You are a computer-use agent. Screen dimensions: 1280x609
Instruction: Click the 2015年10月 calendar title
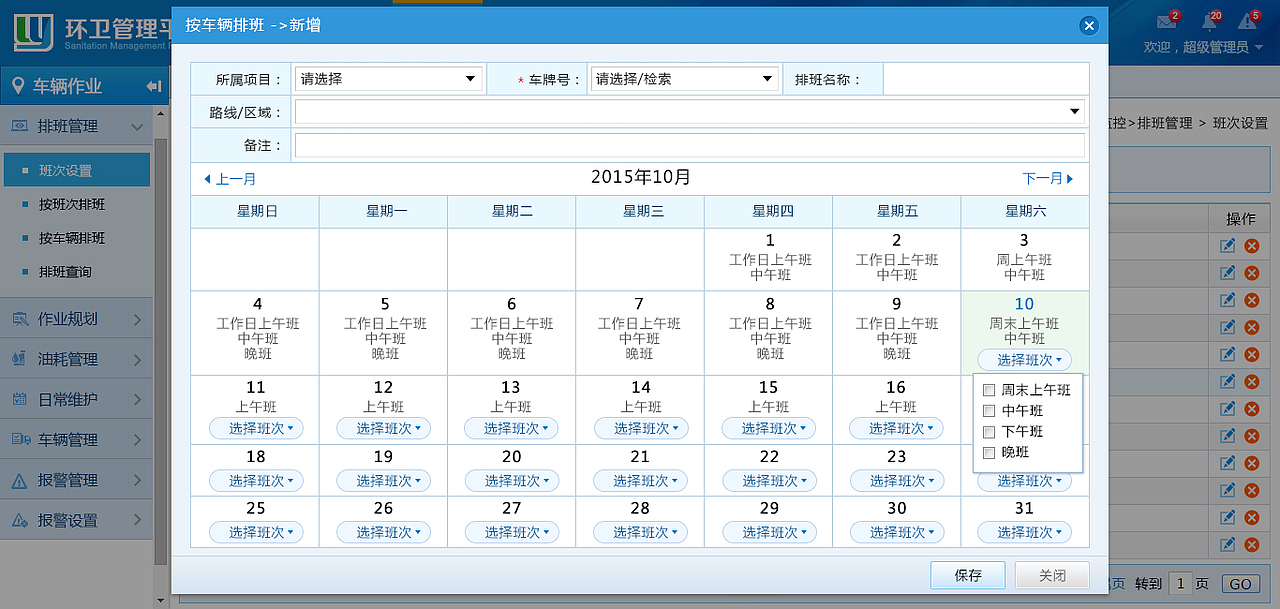[x=641, y=178]
